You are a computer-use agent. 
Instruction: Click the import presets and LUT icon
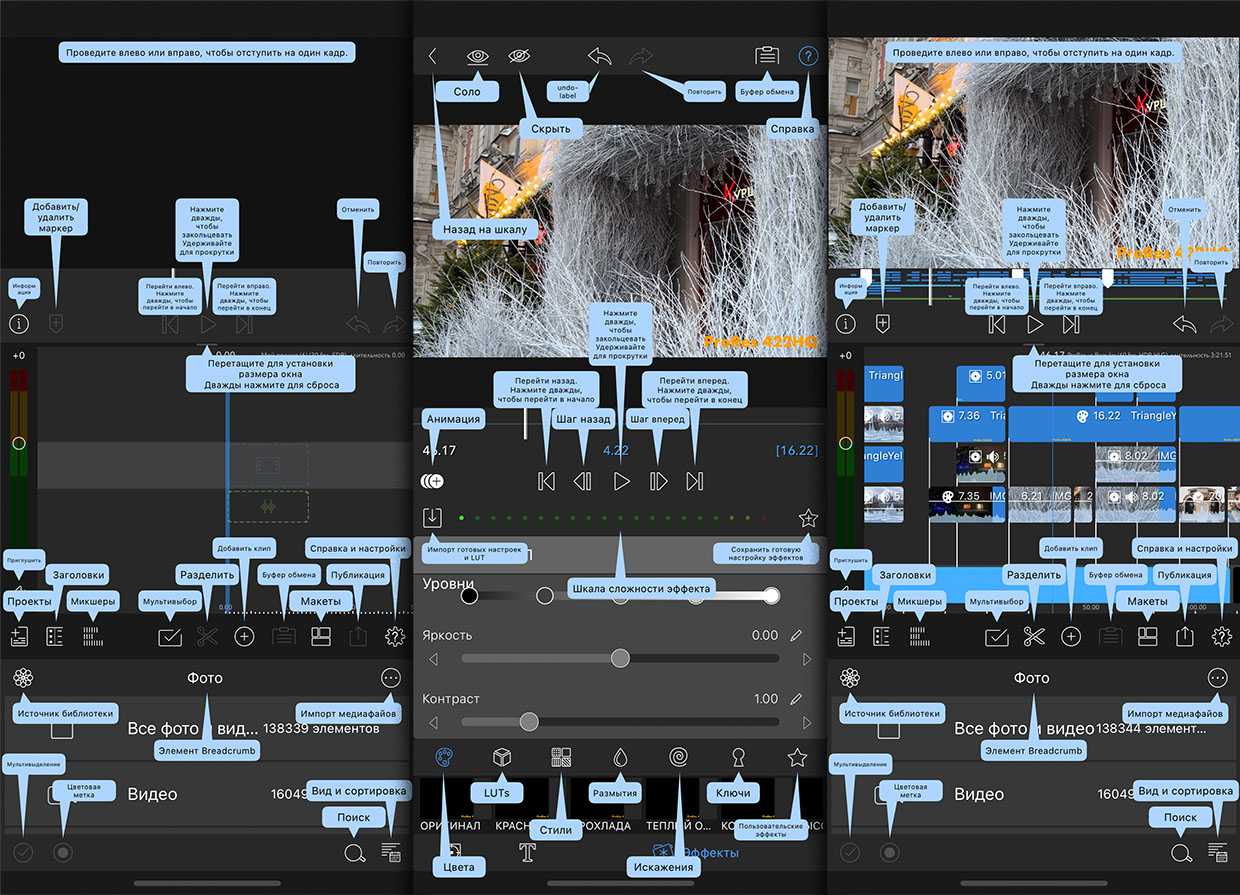pyautogui.click(x=432, y=517)
